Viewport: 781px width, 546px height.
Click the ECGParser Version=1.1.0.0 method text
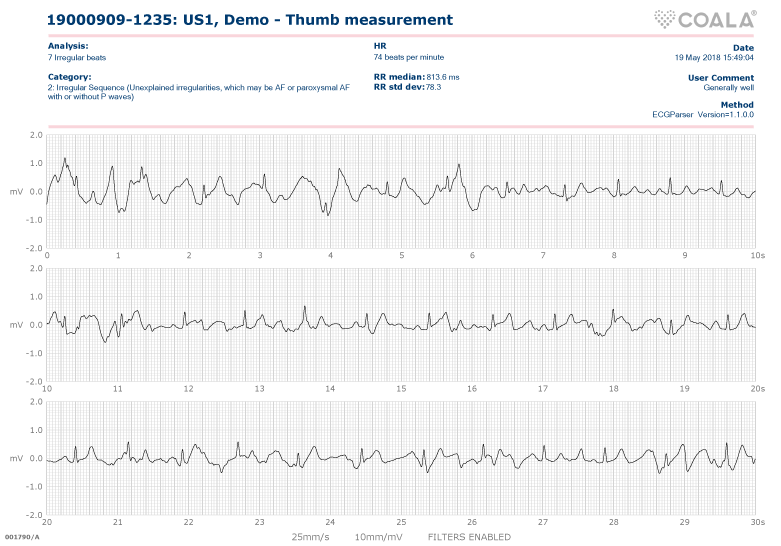(703, 114)
